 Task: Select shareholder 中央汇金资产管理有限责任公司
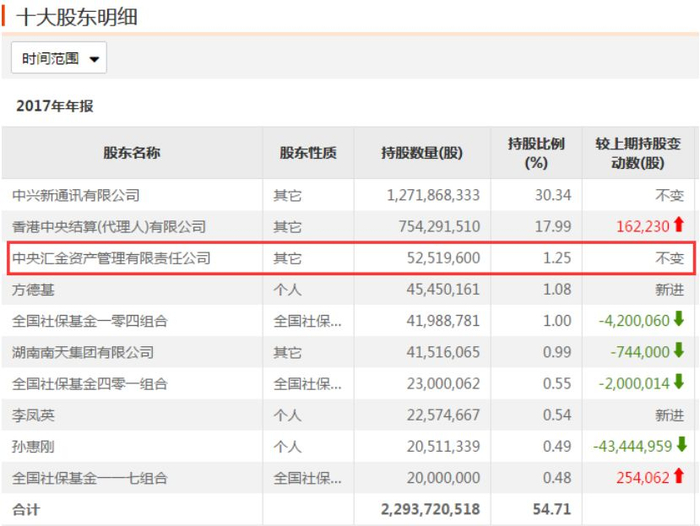[111, 258]
